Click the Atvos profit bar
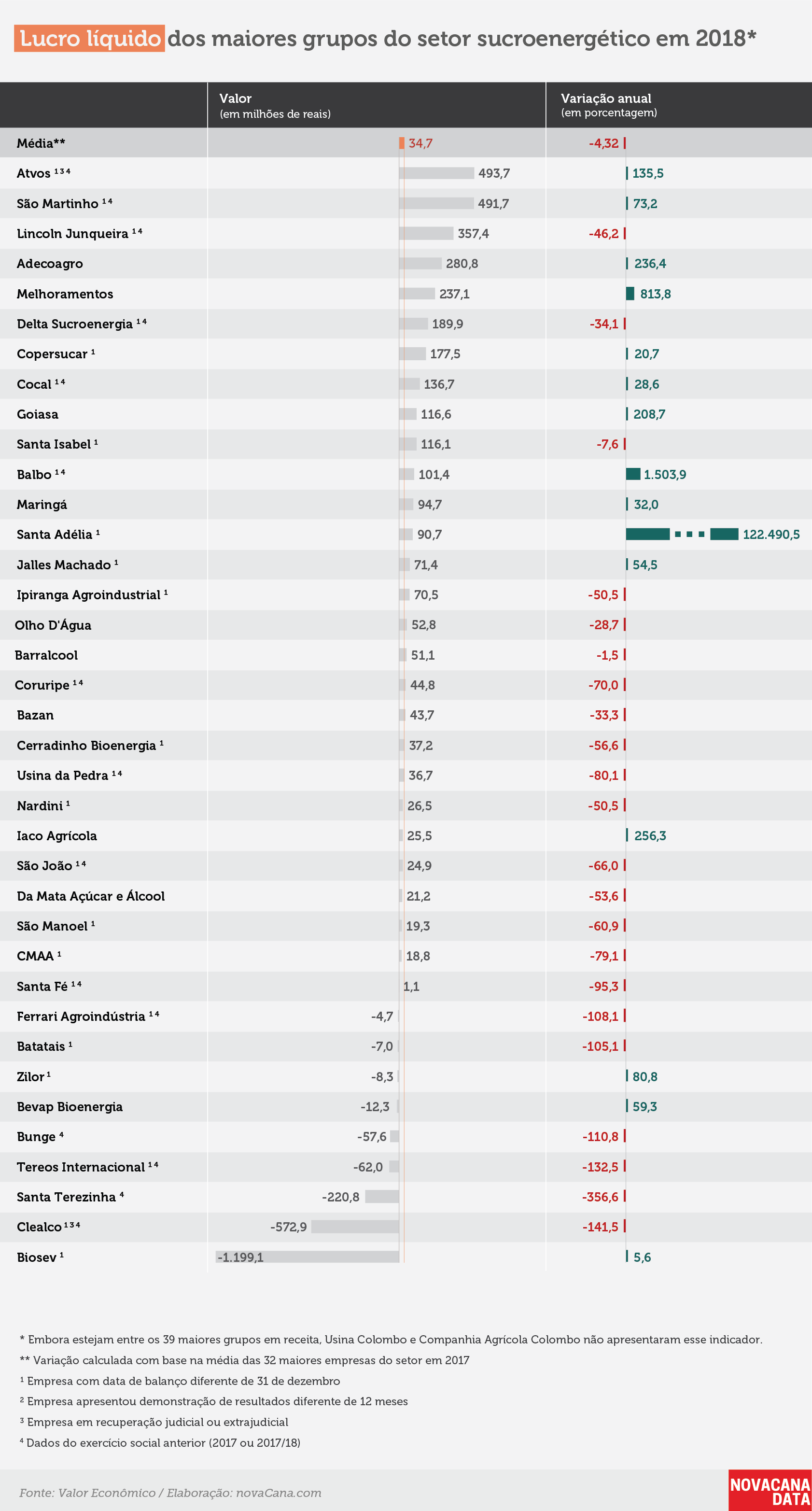812x1511 pixels. (436, 173)
